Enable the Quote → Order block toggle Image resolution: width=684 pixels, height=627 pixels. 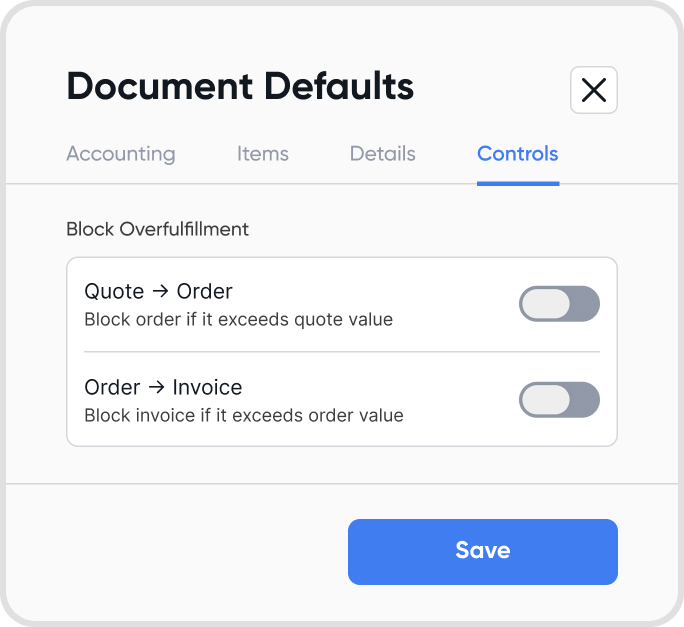tap(559, 304)
